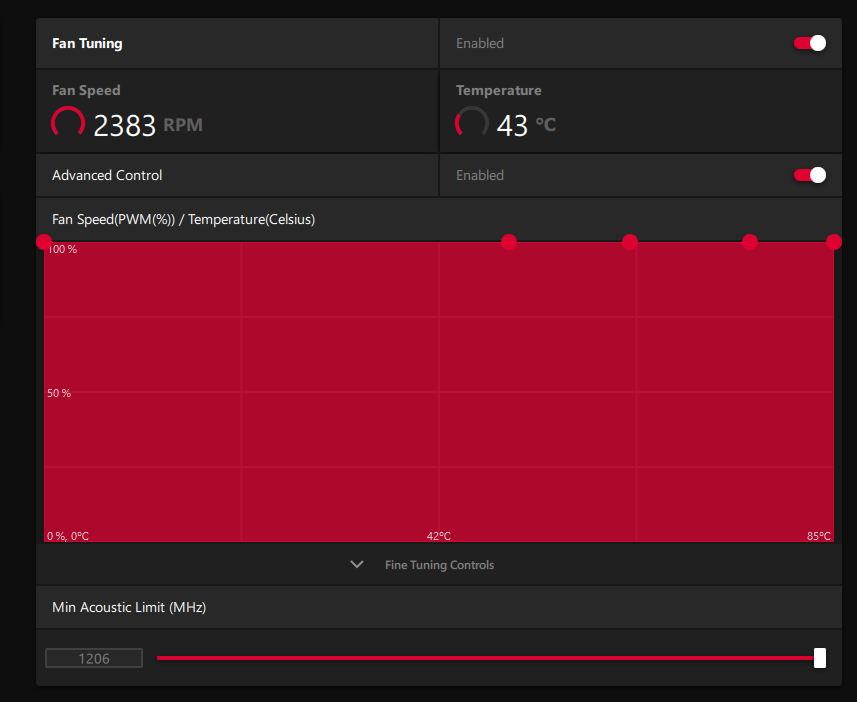
Task: Select the second fan curve point from left
Action: pos(509,242)
